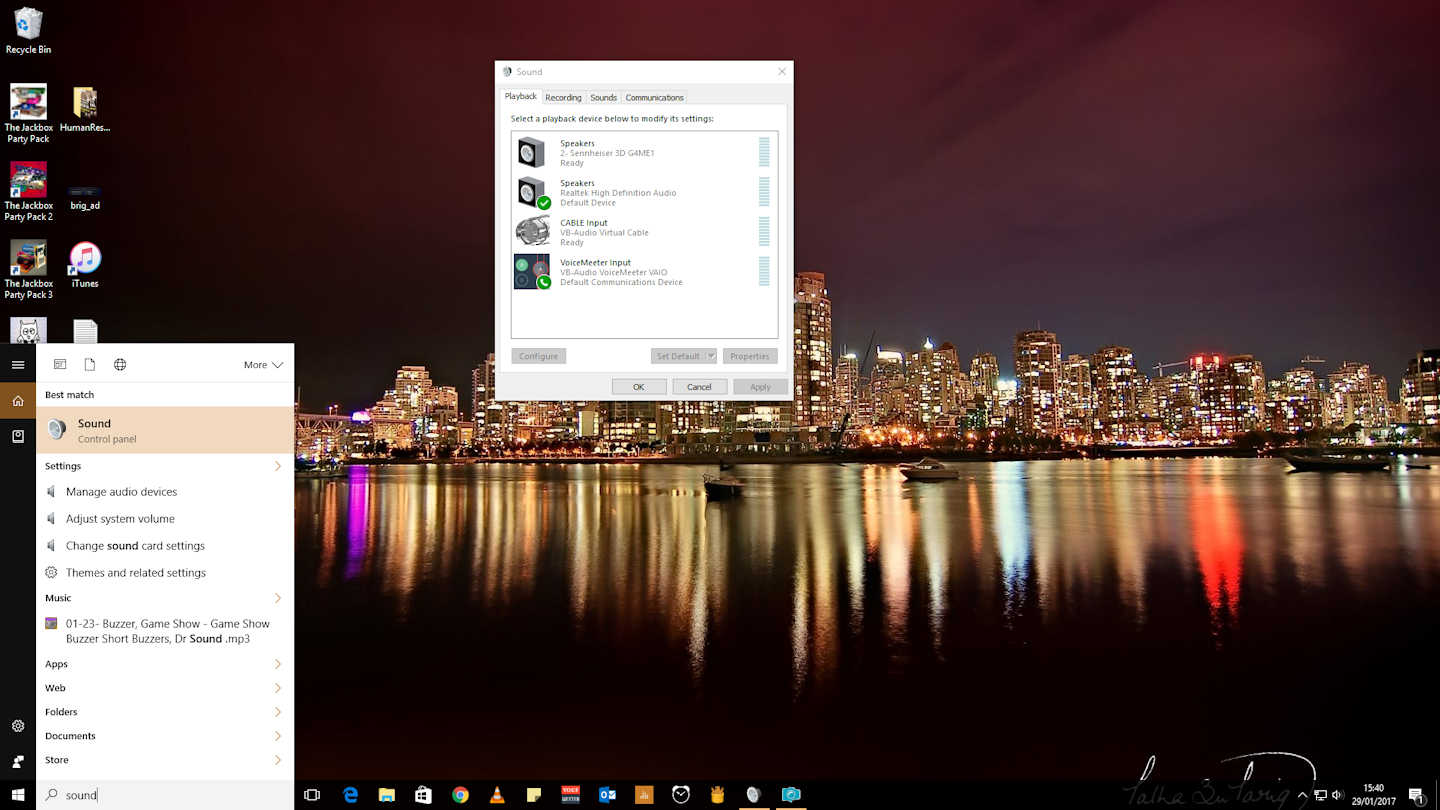
Task: Expand the Apps search results category
Action: point(165,664)
